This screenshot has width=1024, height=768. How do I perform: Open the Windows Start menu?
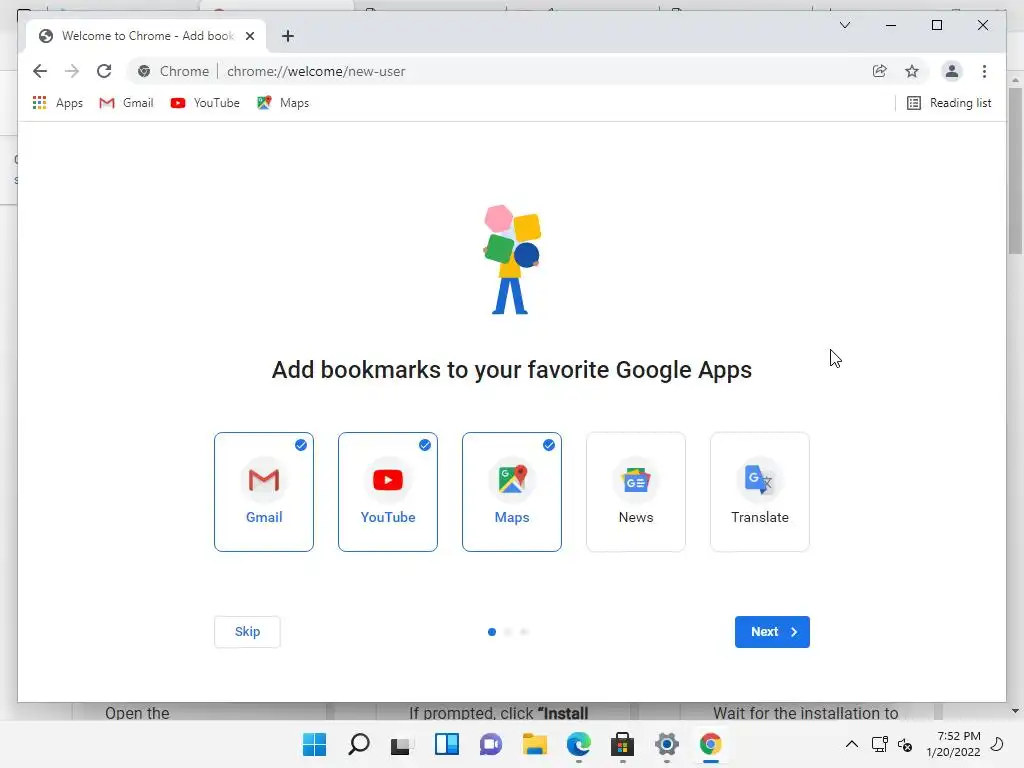point(315,744)
